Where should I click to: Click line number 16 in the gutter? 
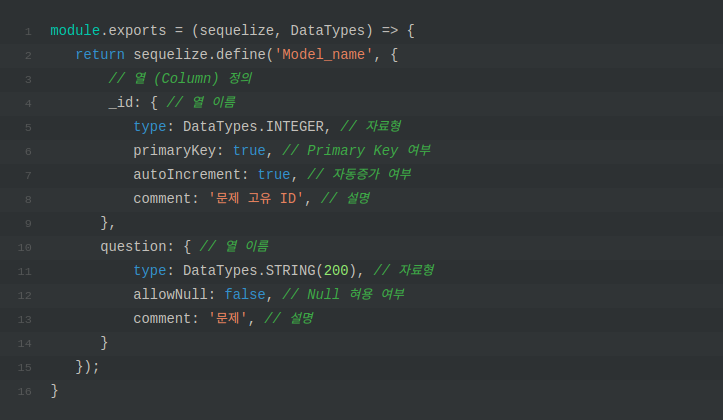click(24, 391)
